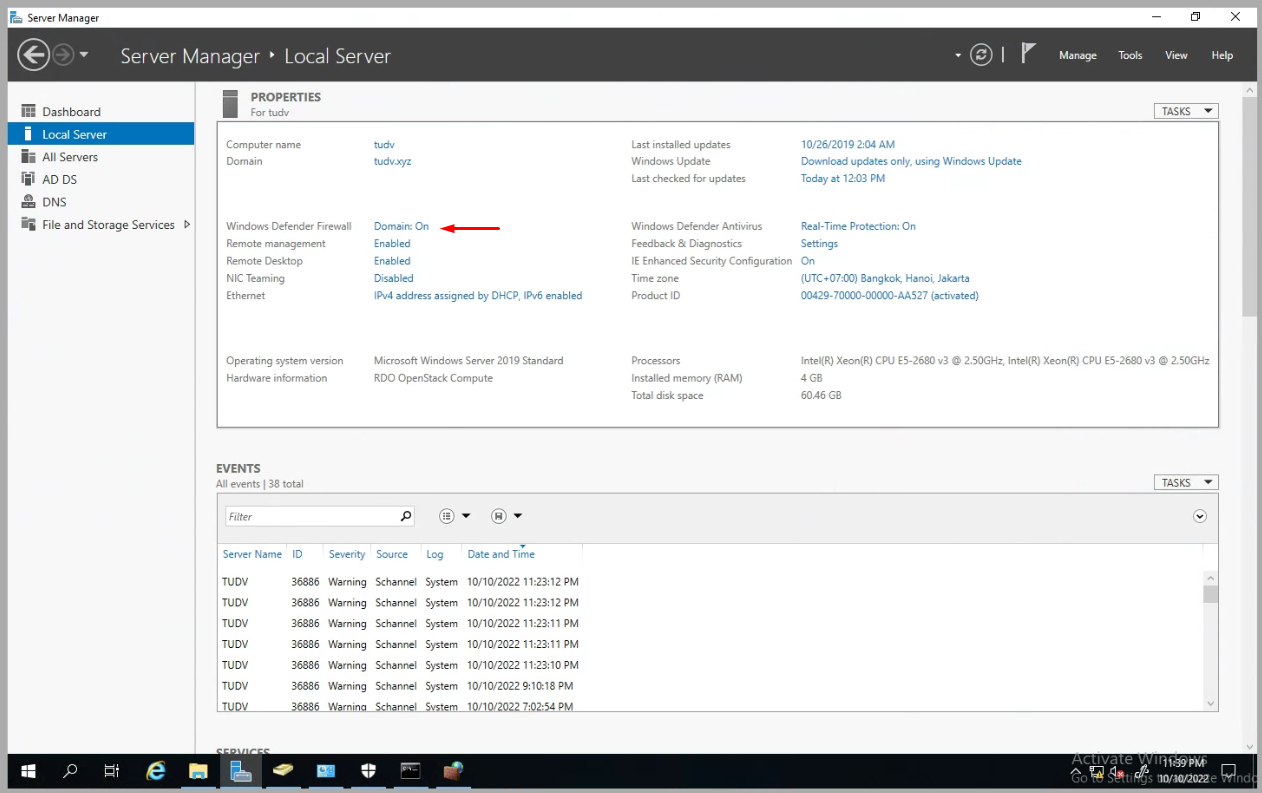Open the Tools menu

(x=1130, y=55)
